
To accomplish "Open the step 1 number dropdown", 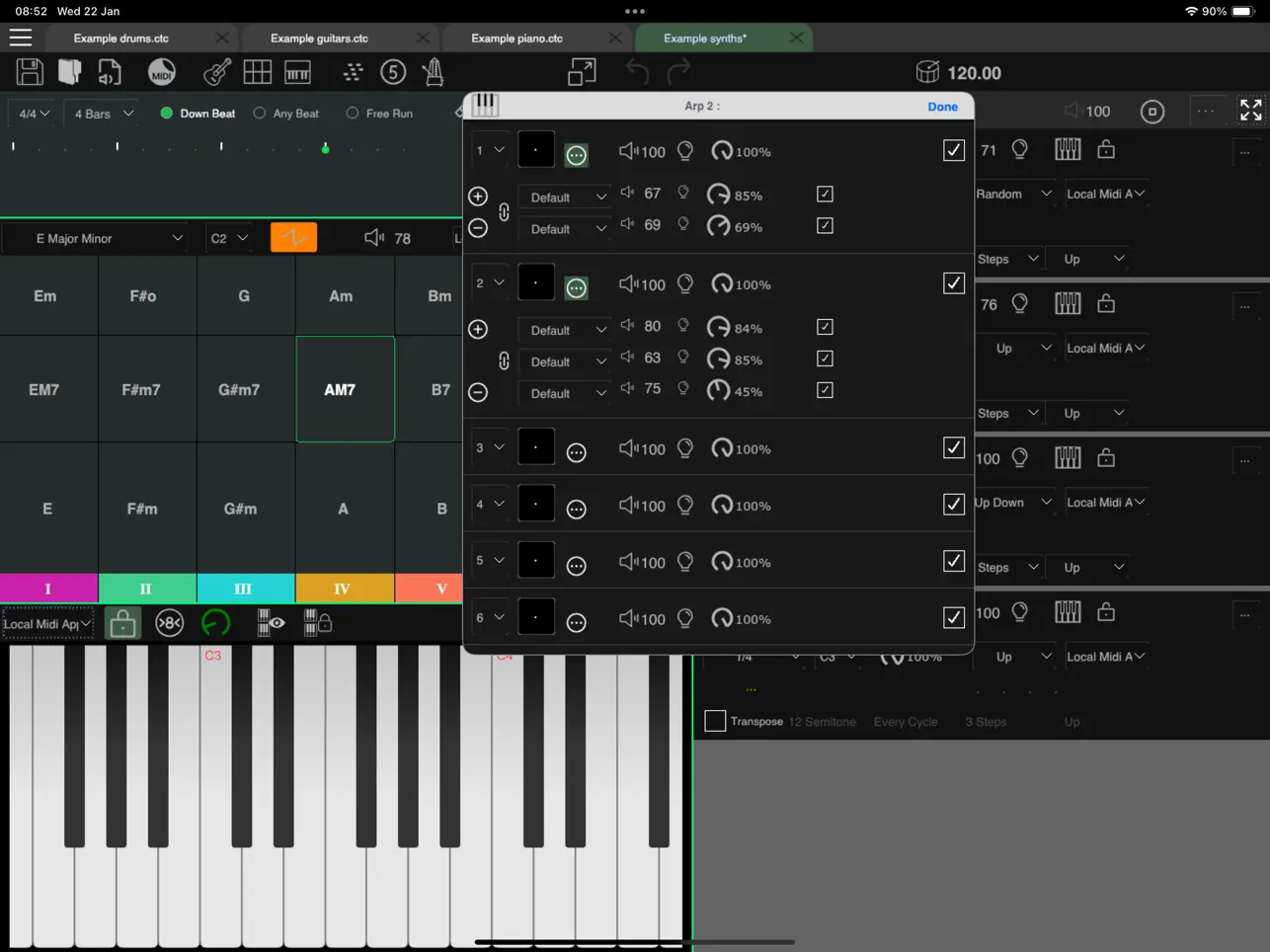I will click(x=490, y=150).
